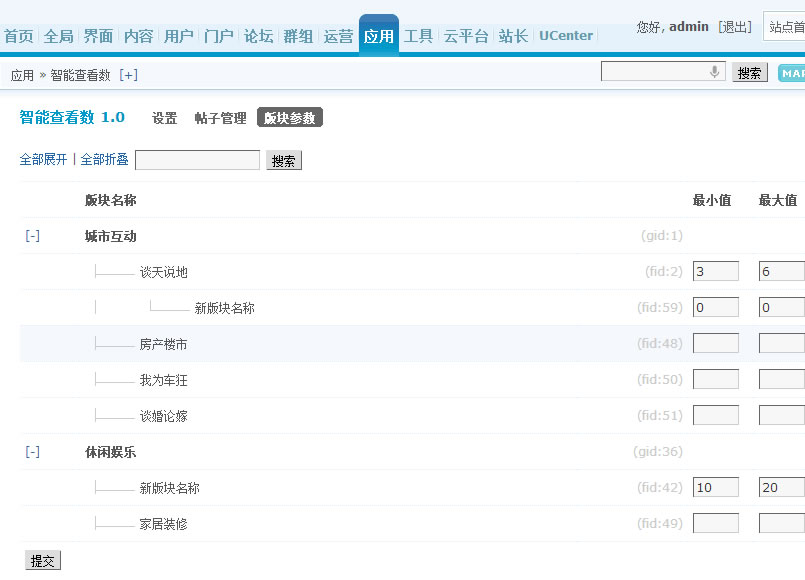Collapse the 城市互动 category
This screenshot has width=805, height=580.
33,236
